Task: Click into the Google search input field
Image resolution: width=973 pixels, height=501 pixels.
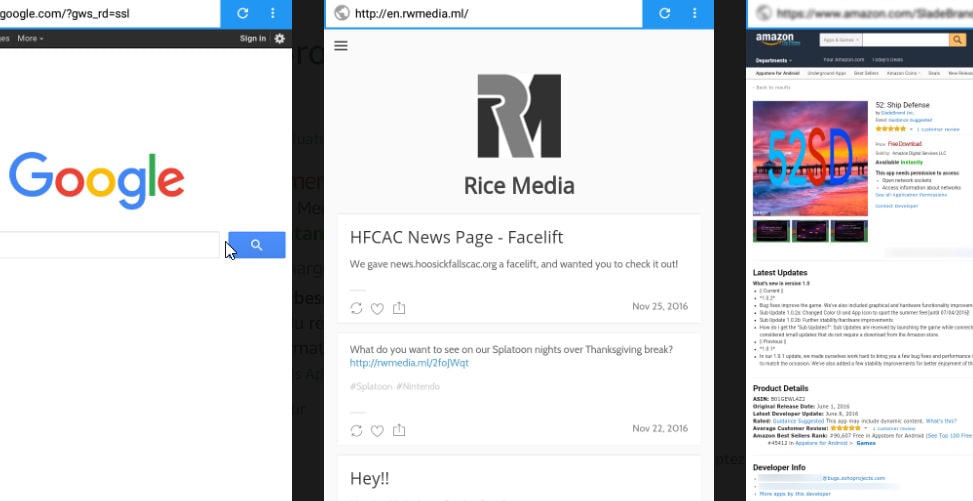Action: pyautogui.click(x=109, y=245)
